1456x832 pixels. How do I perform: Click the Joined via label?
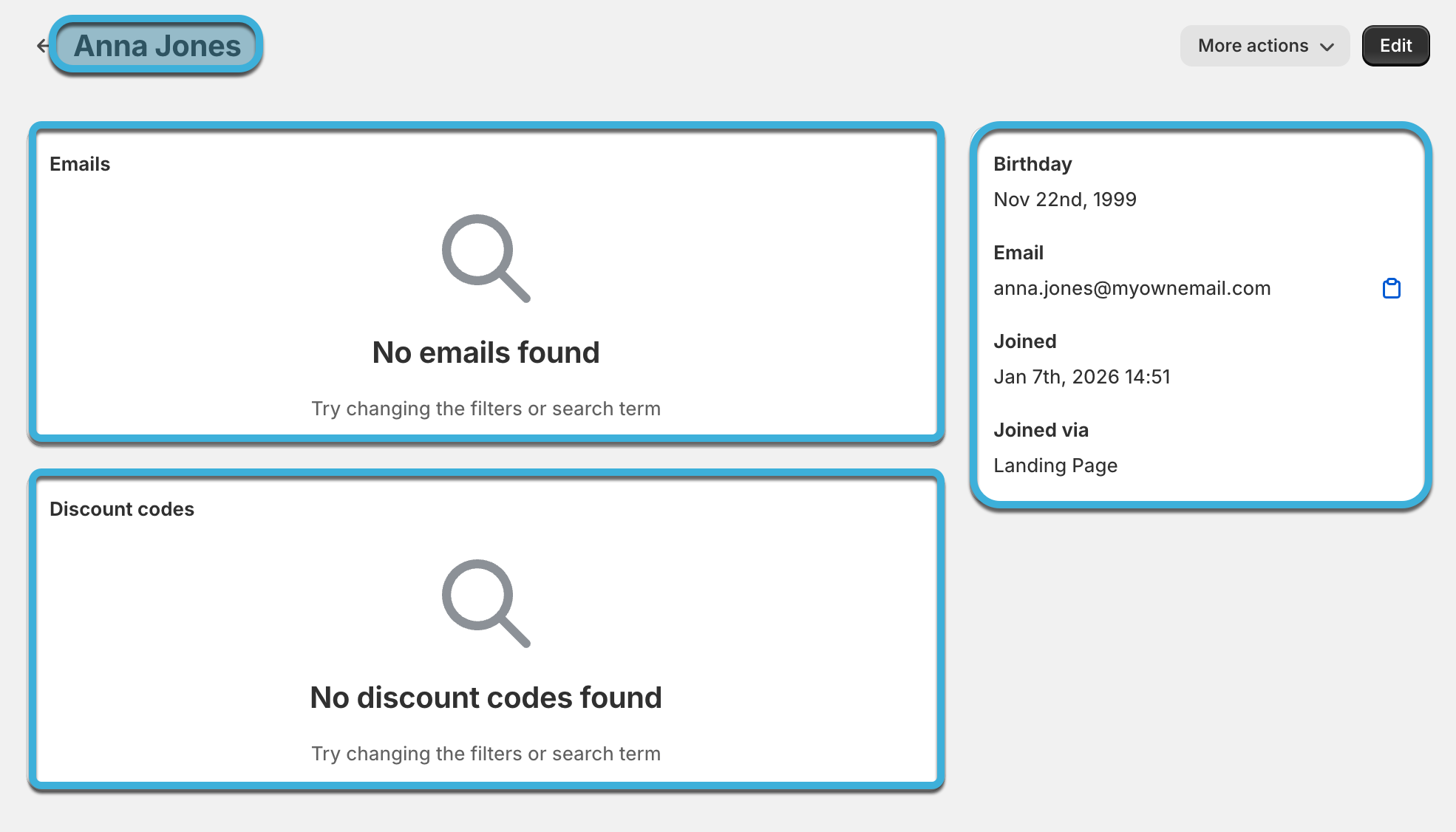point(1041,430)
